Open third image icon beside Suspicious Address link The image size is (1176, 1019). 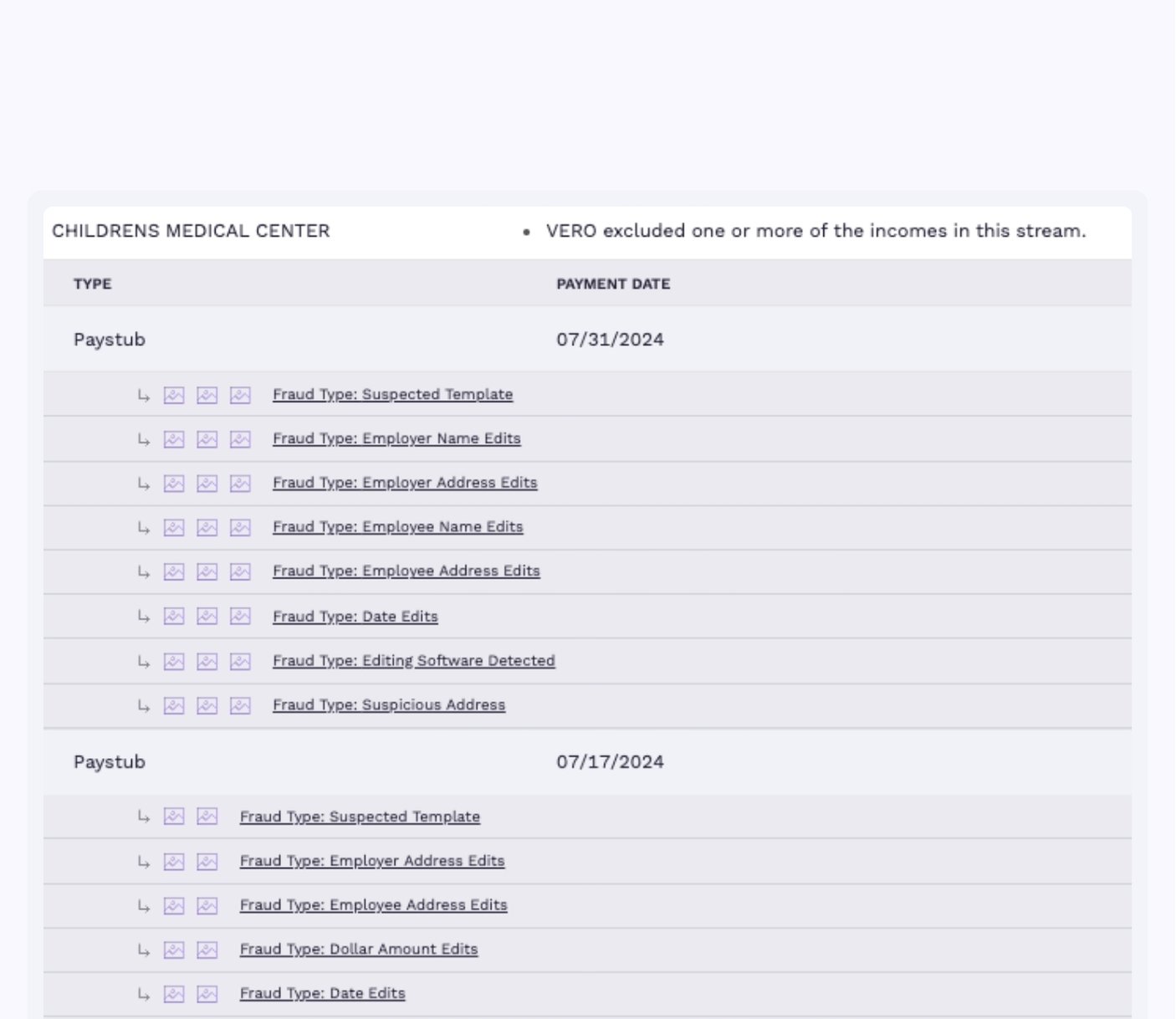240,706
